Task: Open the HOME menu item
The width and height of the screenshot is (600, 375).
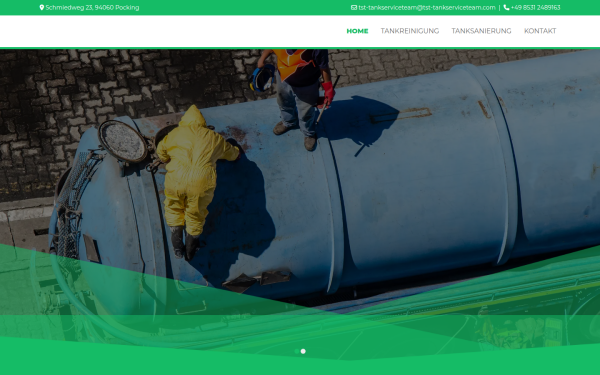Action: tap(357, 31)
